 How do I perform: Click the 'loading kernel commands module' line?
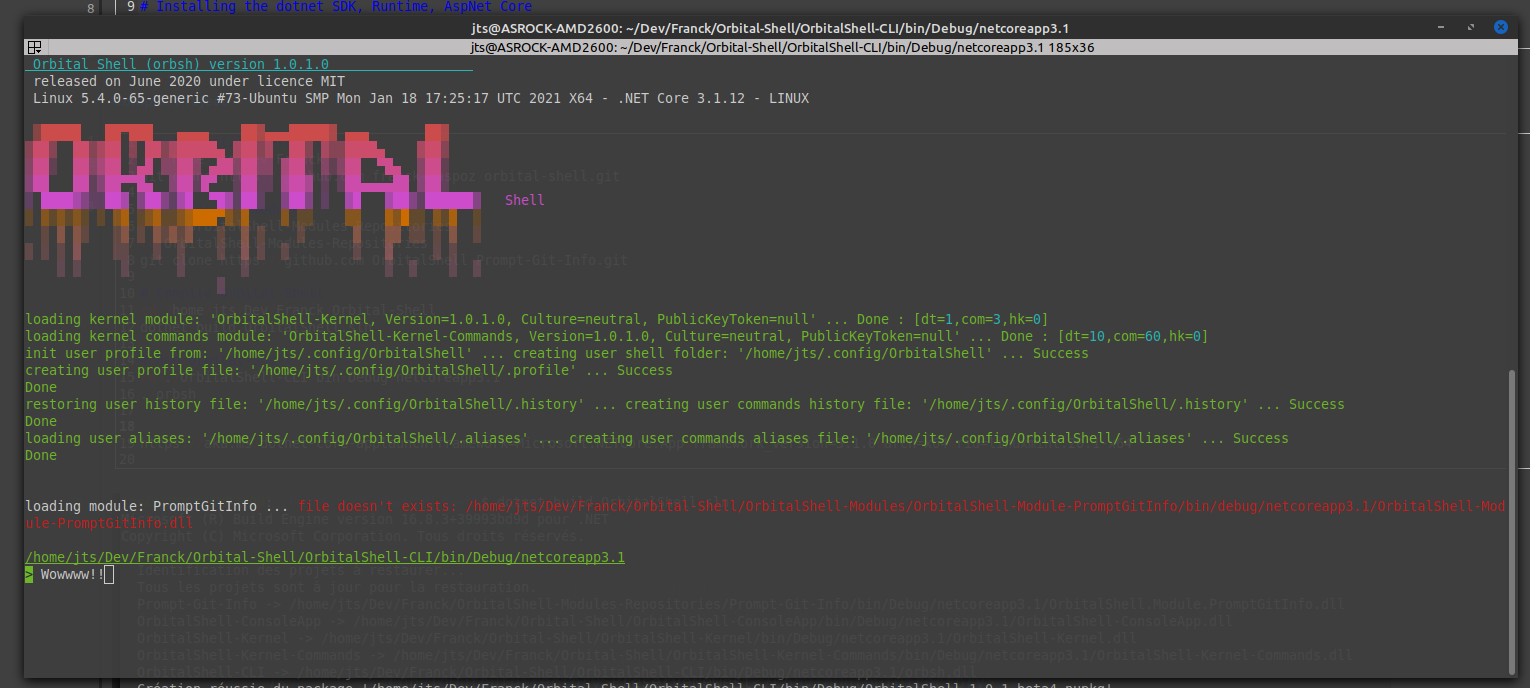[616, 336]
